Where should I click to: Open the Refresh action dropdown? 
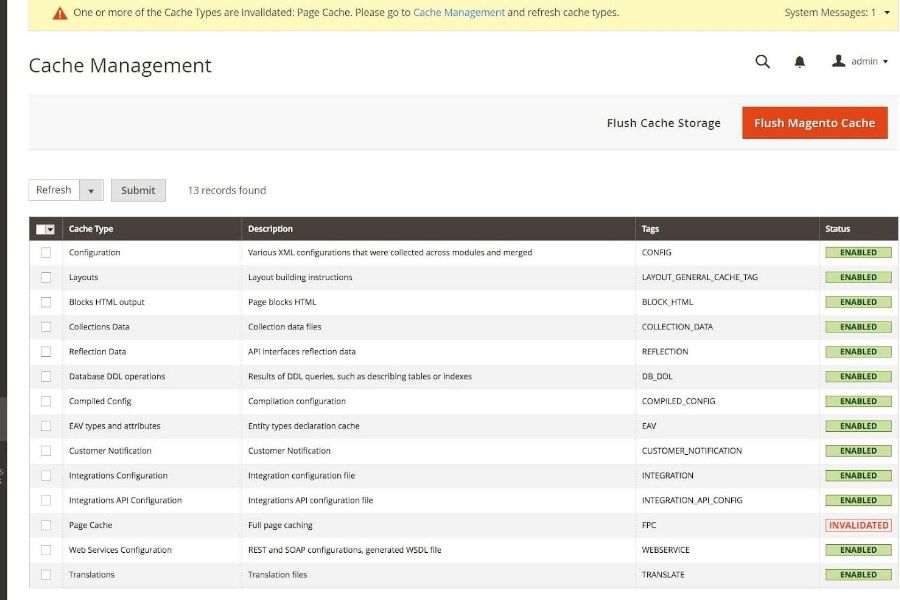point(91,191)
